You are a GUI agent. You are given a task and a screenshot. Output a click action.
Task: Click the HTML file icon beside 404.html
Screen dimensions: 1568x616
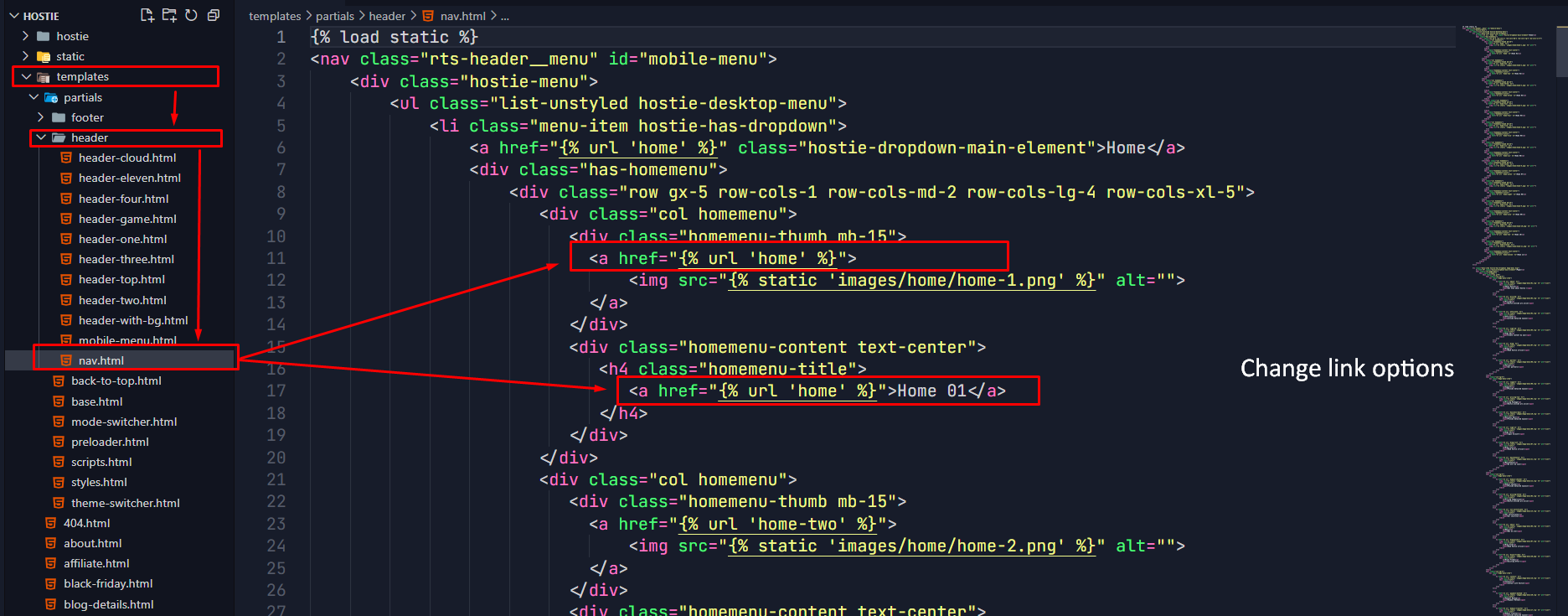pyautogui.click(x=51, y=523)
